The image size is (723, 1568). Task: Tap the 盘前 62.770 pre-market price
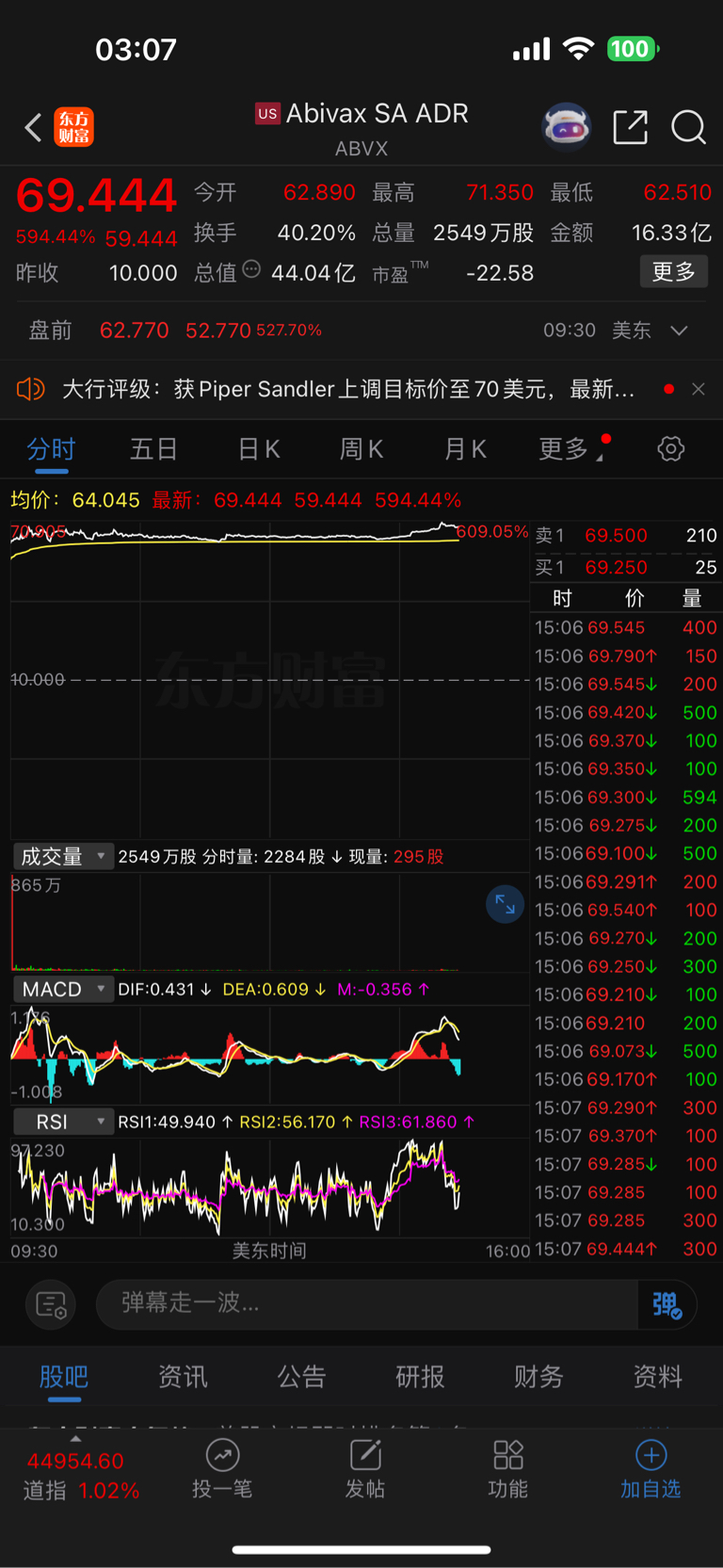[x=134, y=331]
